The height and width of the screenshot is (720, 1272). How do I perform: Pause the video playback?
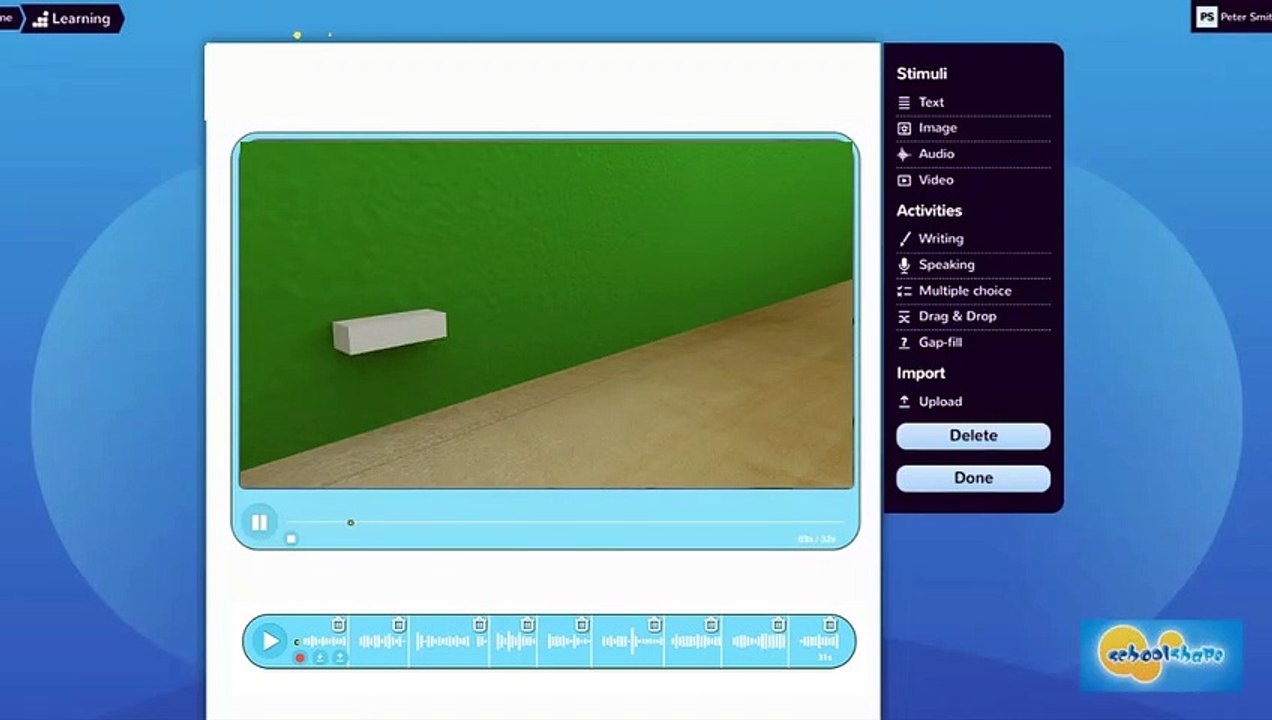[x=259, y=522]
